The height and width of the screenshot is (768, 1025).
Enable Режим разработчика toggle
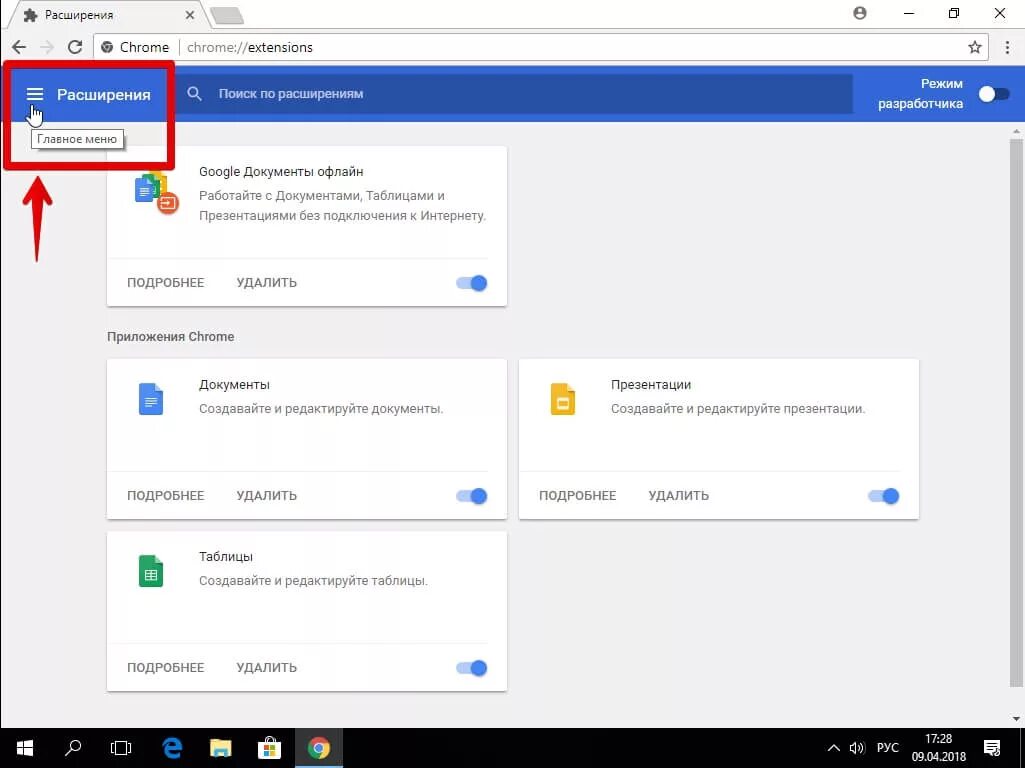994,94
